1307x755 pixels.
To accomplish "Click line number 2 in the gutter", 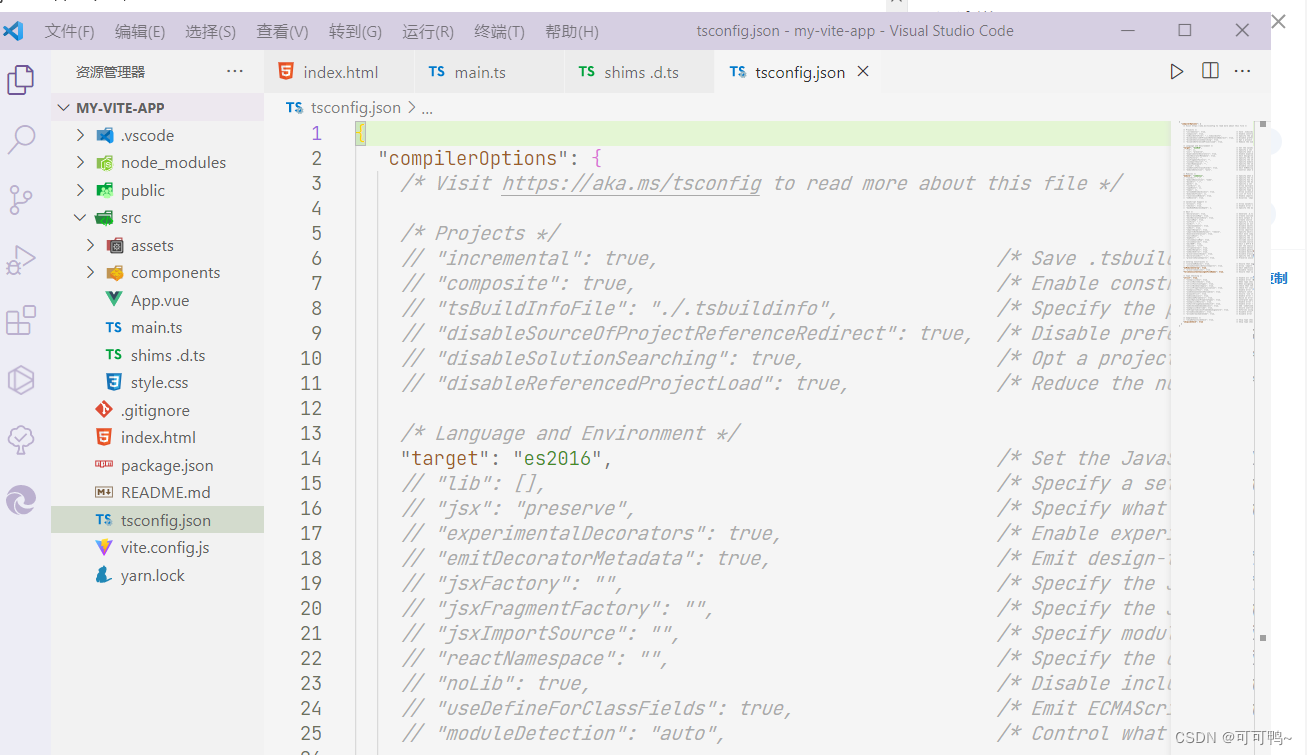I will click(x=317, y=158).
